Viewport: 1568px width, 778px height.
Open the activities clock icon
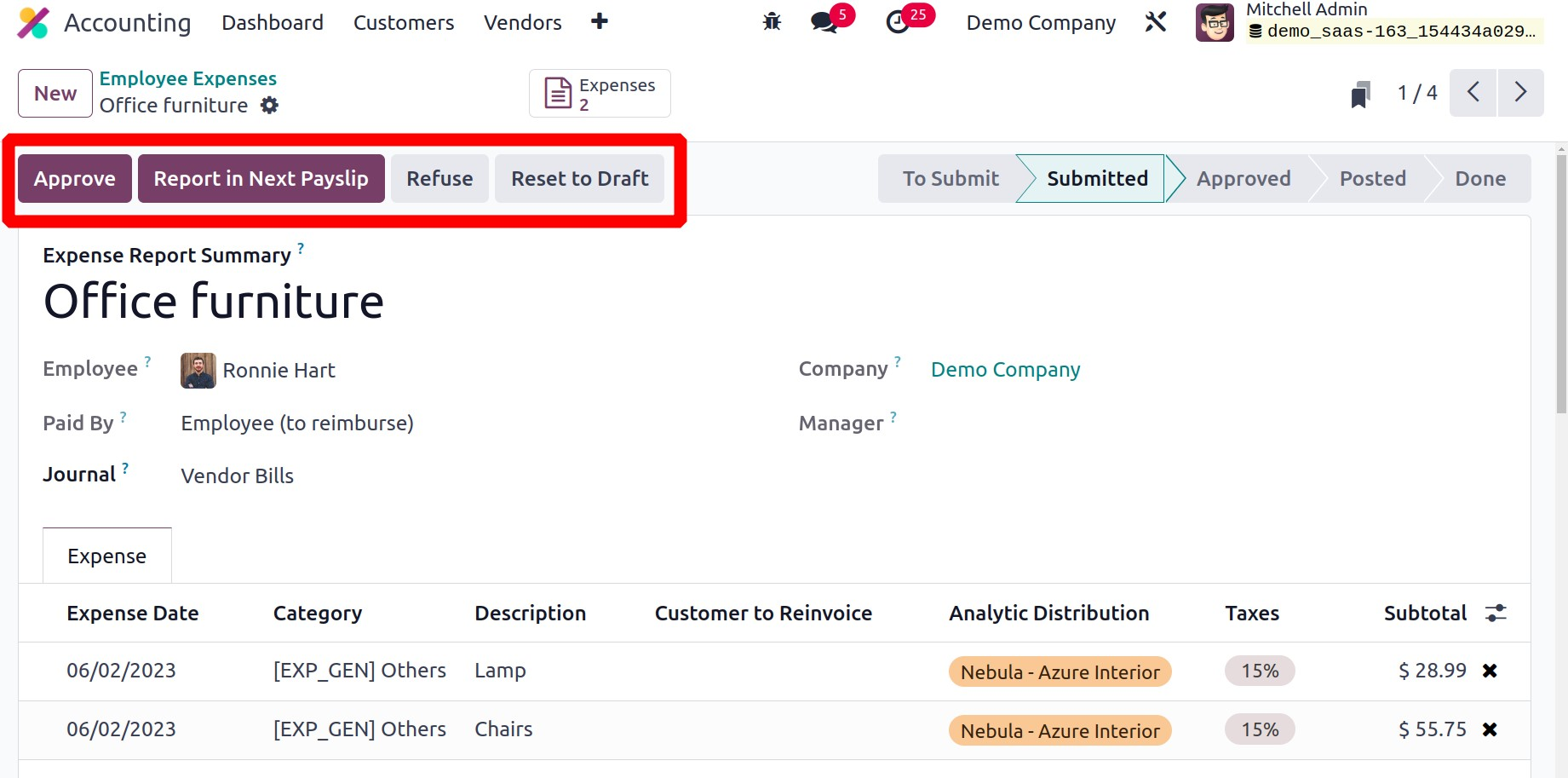point(898,22)
